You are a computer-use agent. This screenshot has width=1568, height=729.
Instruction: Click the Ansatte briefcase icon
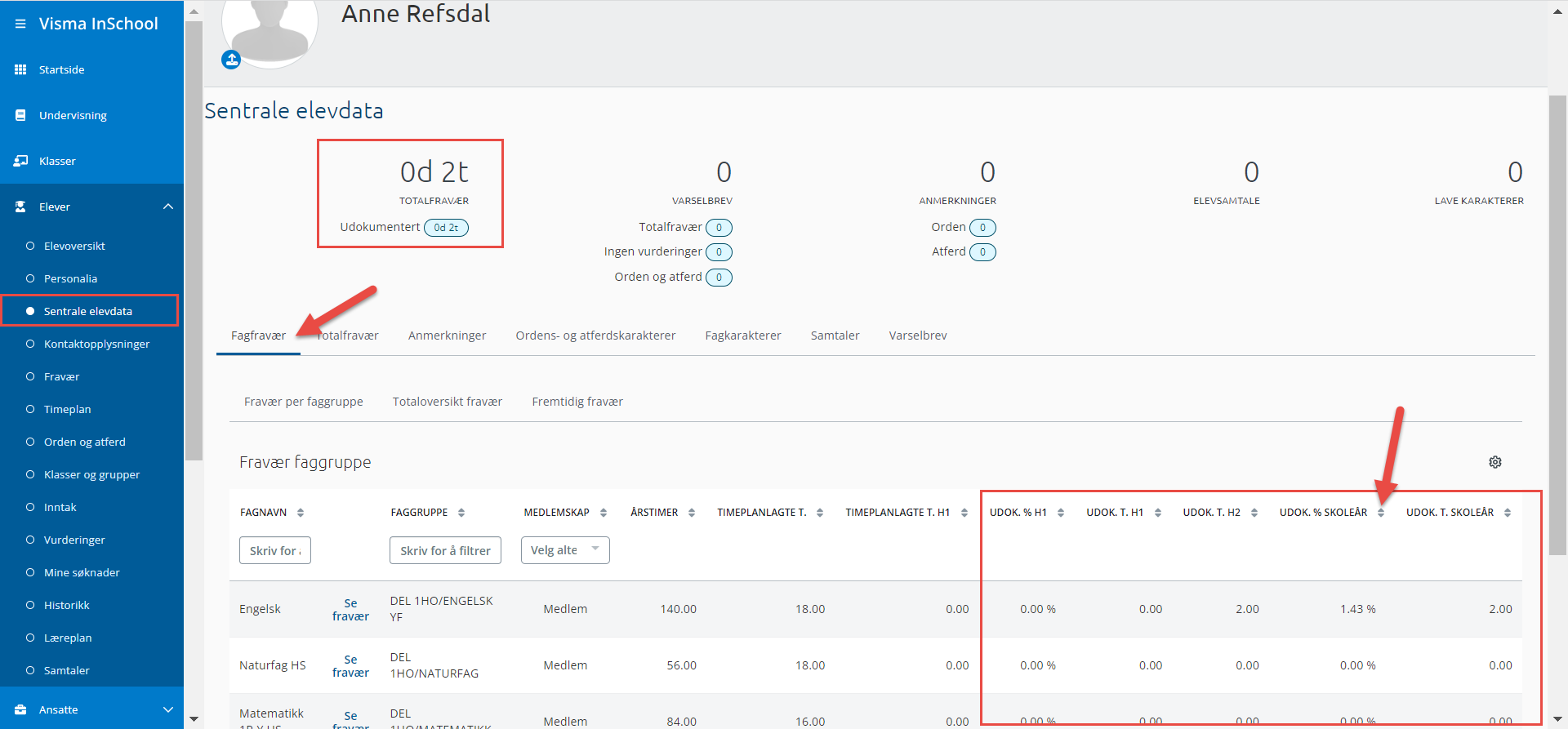(x=20, y=709)
